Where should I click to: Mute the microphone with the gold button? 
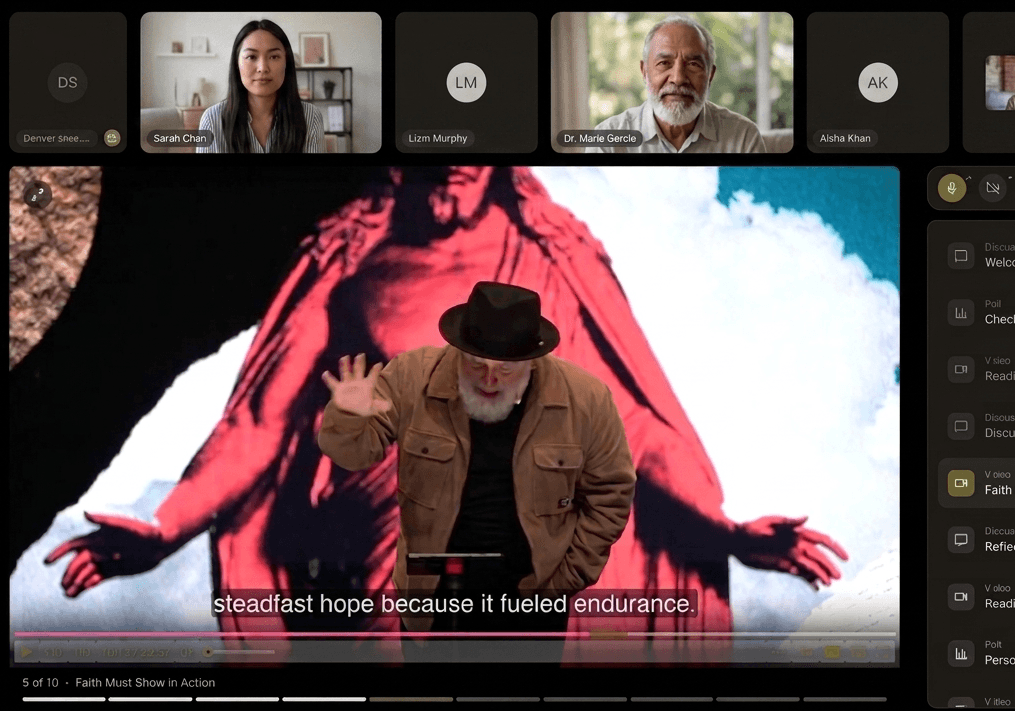pos(952,188)
